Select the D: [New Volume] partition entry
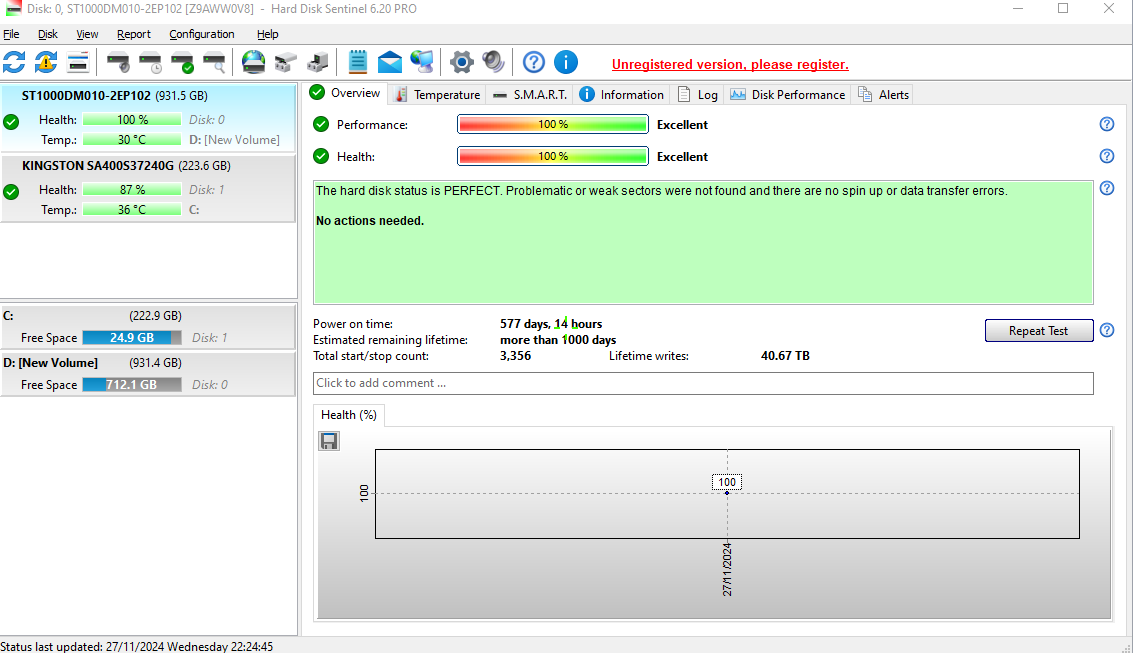Image resolution: width=1133 pixels, height=653 pixels. (148, 374)
